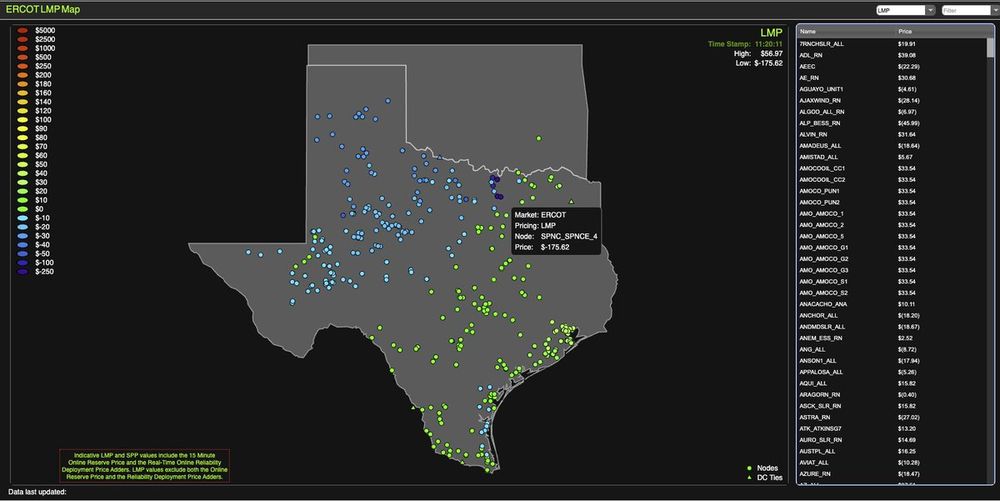Click the DC Tie triangle marker on the map
Viewport: 1000px width, 501px height.
[571, 201]
